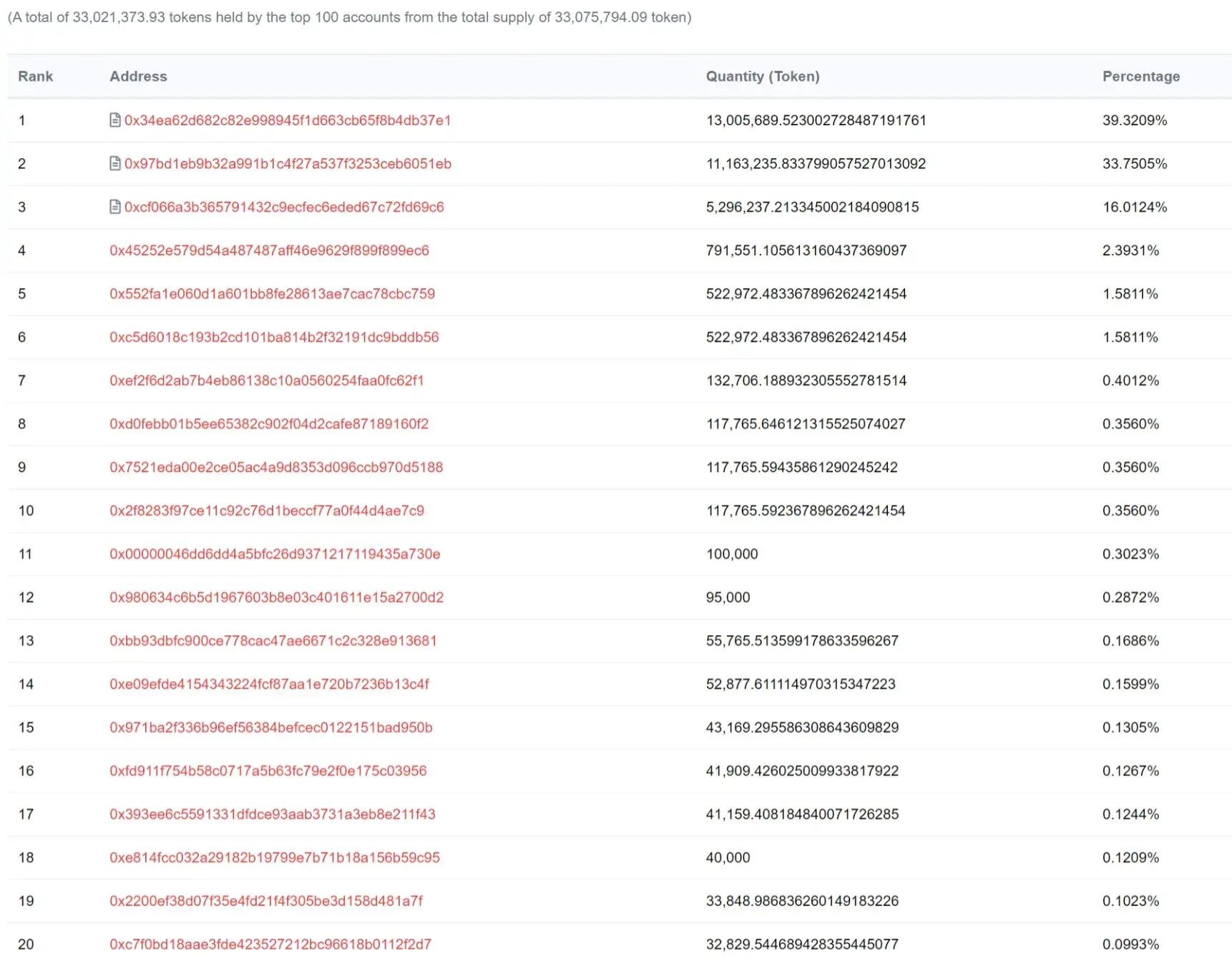Open rank 20 address 0xc7f0bd18aae3fde423527212bc96618b0112f2d7
This screenshot has height=964, width=1232.
coord(270,944)
